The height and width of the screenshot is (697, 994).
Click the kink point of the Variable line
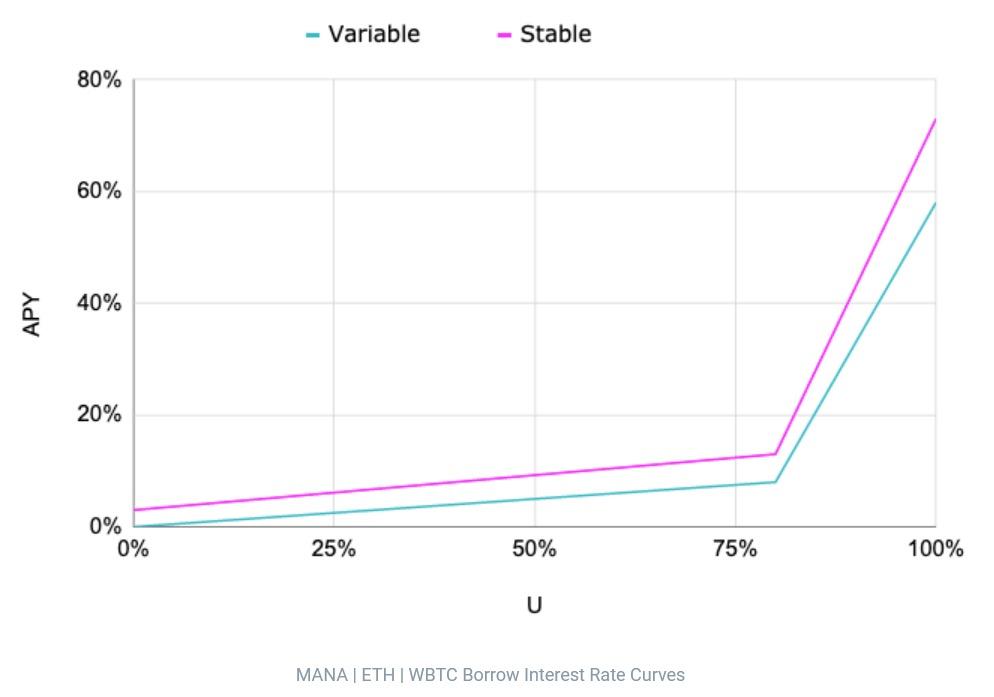point(775,482)
